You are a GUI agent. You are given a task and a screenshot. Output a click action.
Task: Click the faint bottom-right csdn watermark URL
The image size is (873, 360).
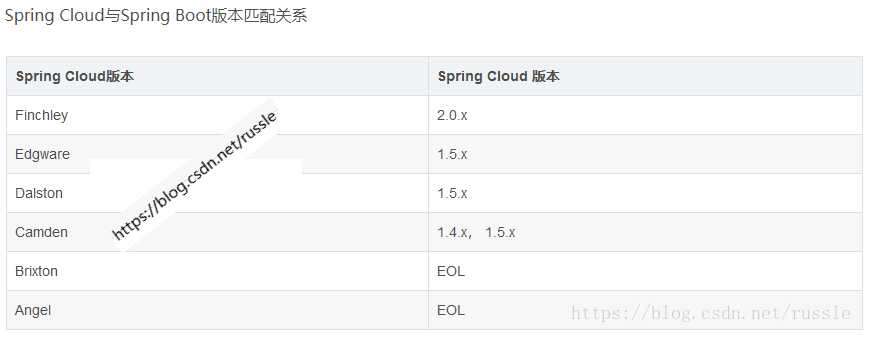coord(711,313)
